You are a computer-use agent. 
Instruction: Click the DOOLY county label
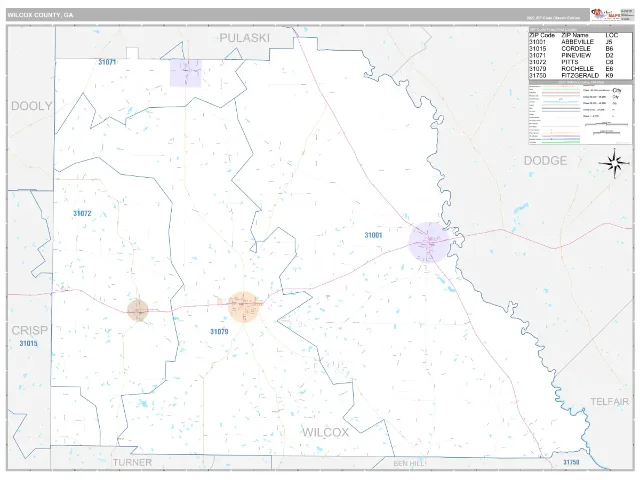tap(31, 106)
